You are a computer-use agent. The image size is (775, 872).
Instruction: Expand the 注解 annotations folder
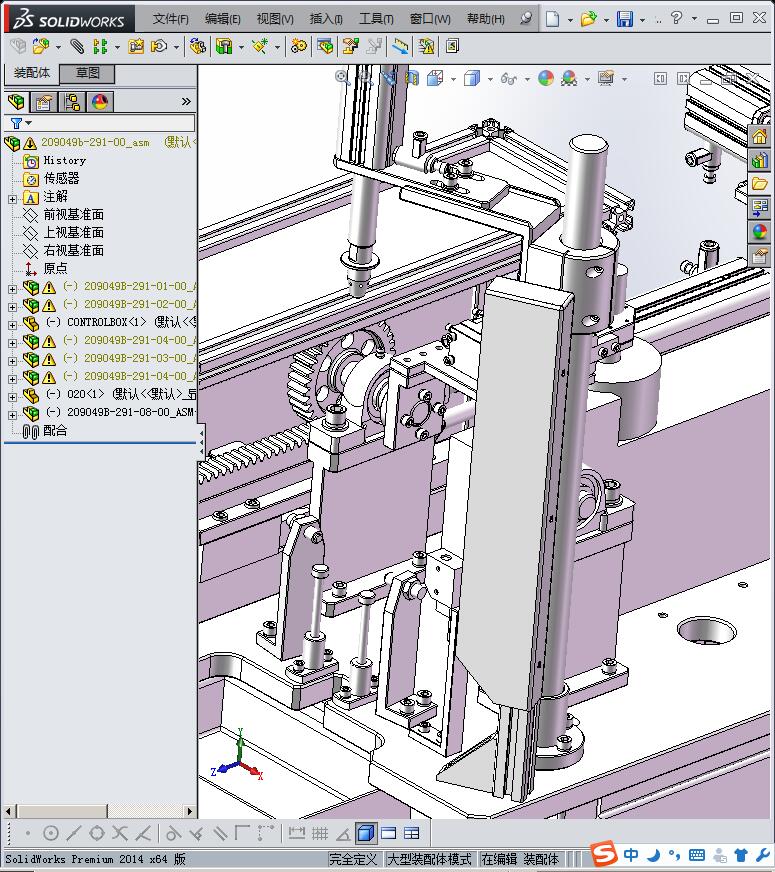tap(12, 199)
